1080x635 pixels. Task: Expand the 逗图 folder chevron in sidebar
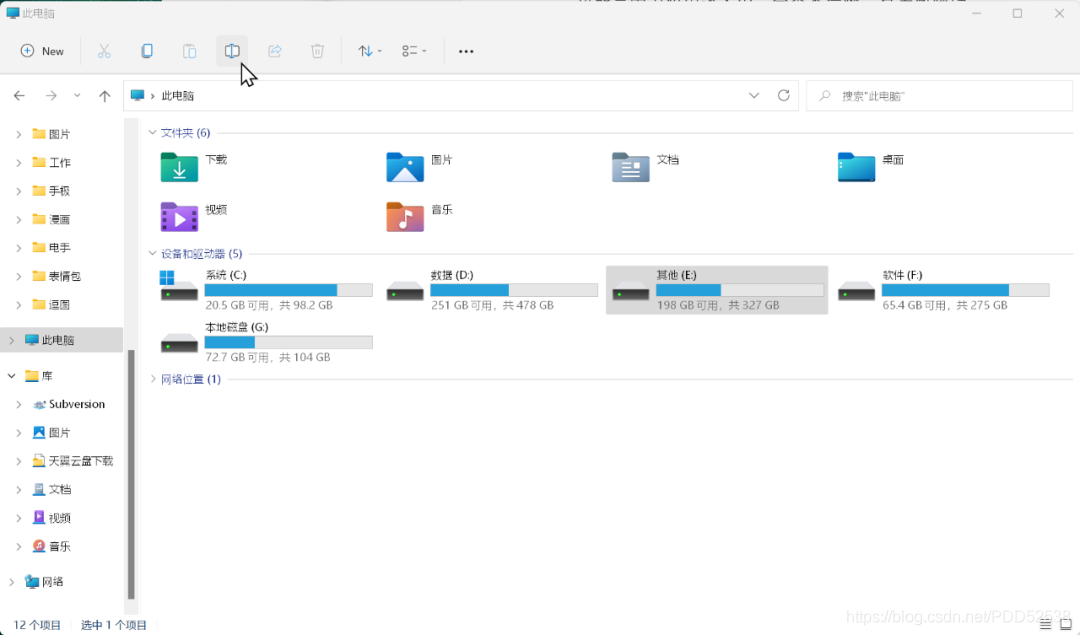click(19, 304)
